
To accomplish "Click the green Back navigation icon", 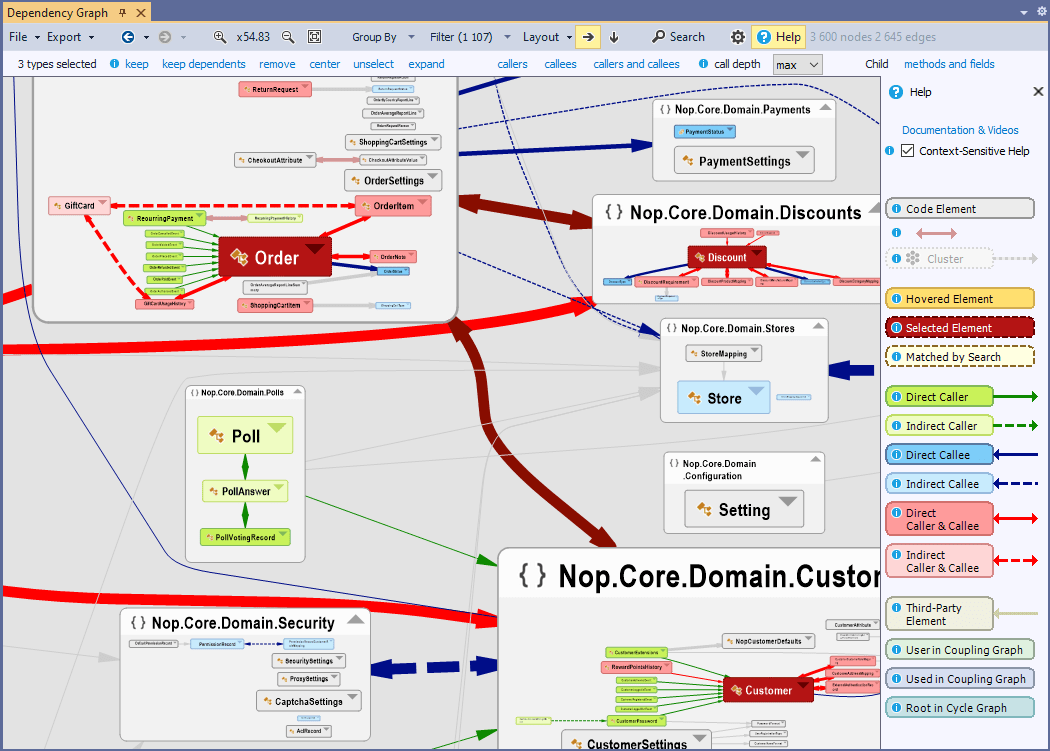I will click(127, 37).
